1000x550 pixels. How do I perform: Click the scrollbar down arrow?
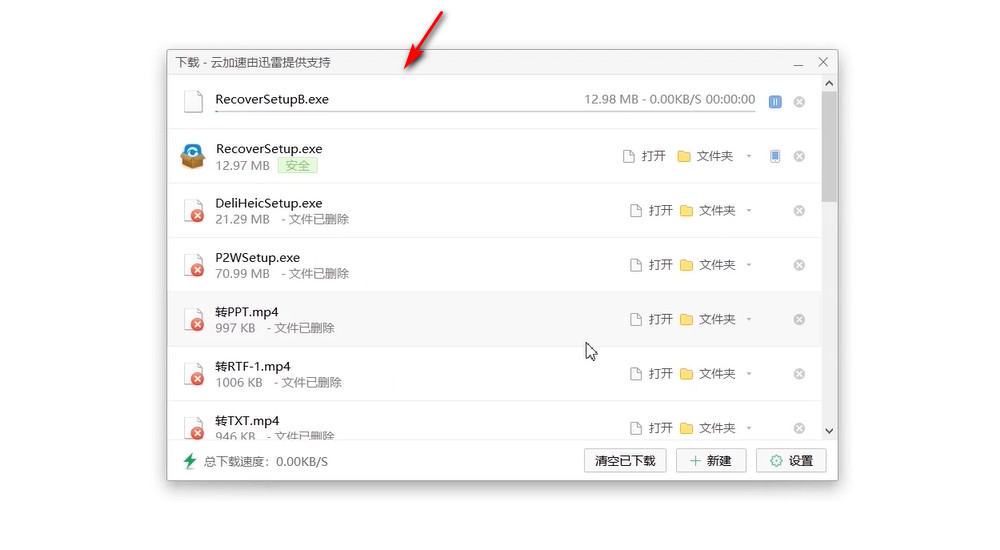[x=829, y=431]
